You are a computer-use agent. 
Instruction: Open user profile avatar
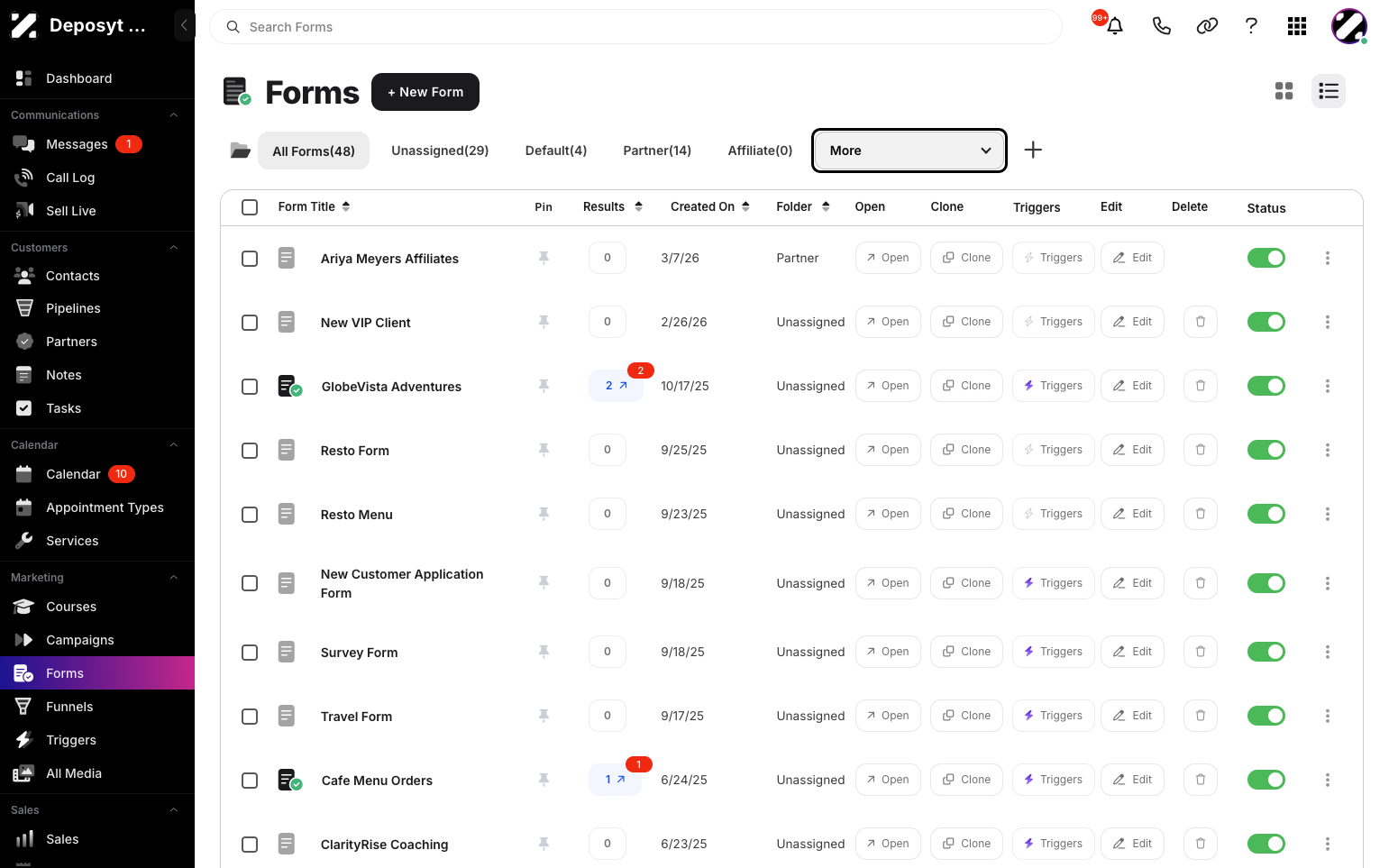point(1349,26)
